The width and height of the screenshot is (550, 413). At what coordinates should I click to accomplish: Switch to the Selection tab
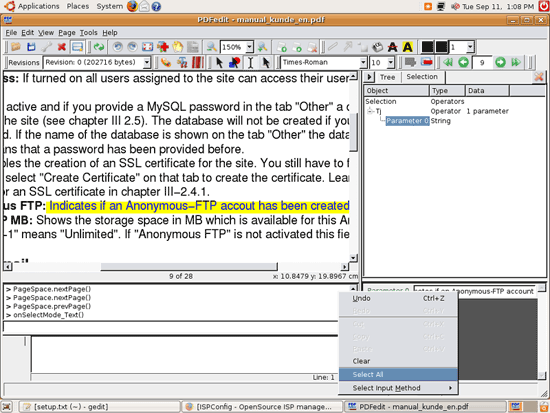422,77
